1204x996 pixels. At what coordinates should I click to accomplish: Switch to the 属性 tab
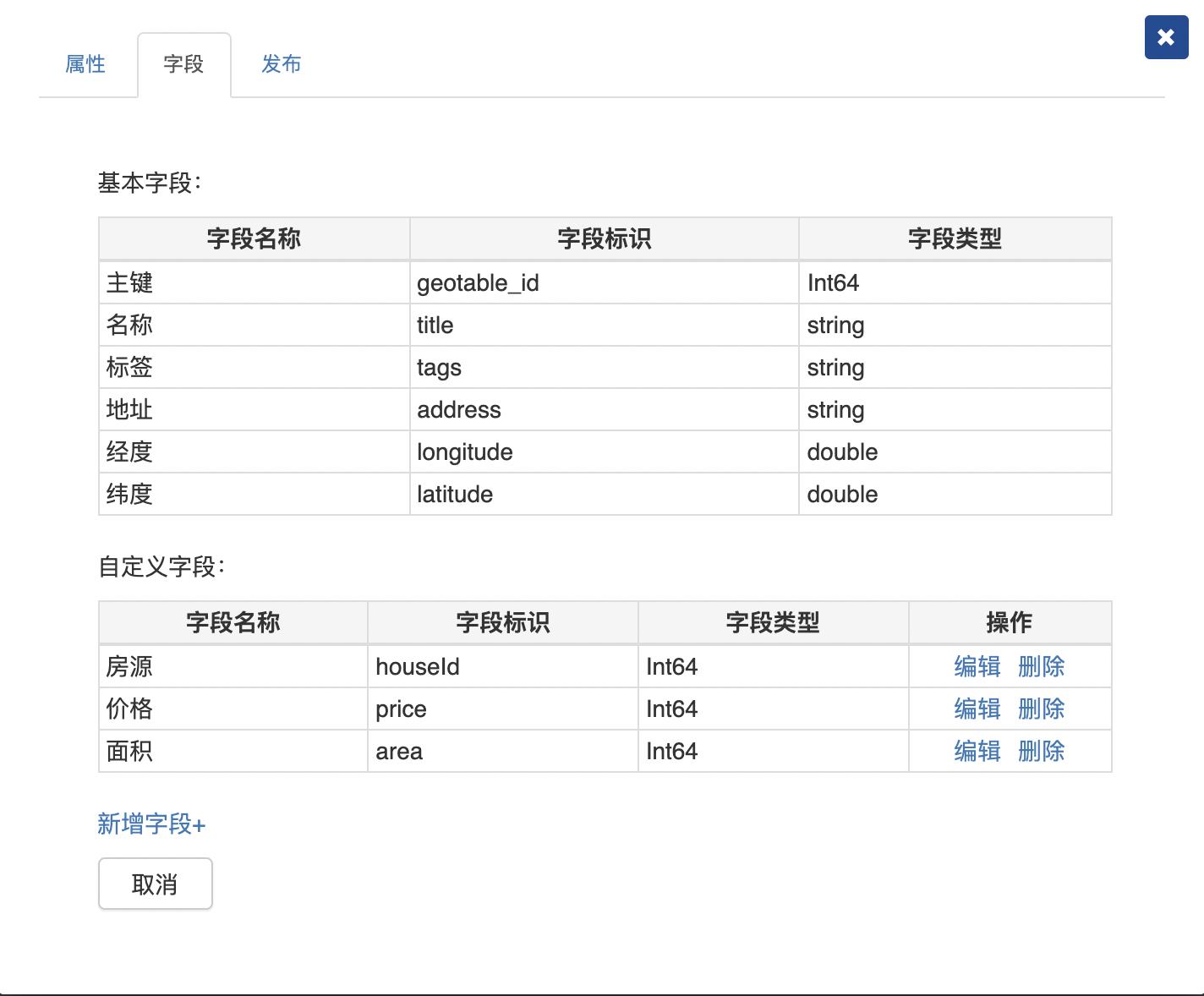click(85, 64)
